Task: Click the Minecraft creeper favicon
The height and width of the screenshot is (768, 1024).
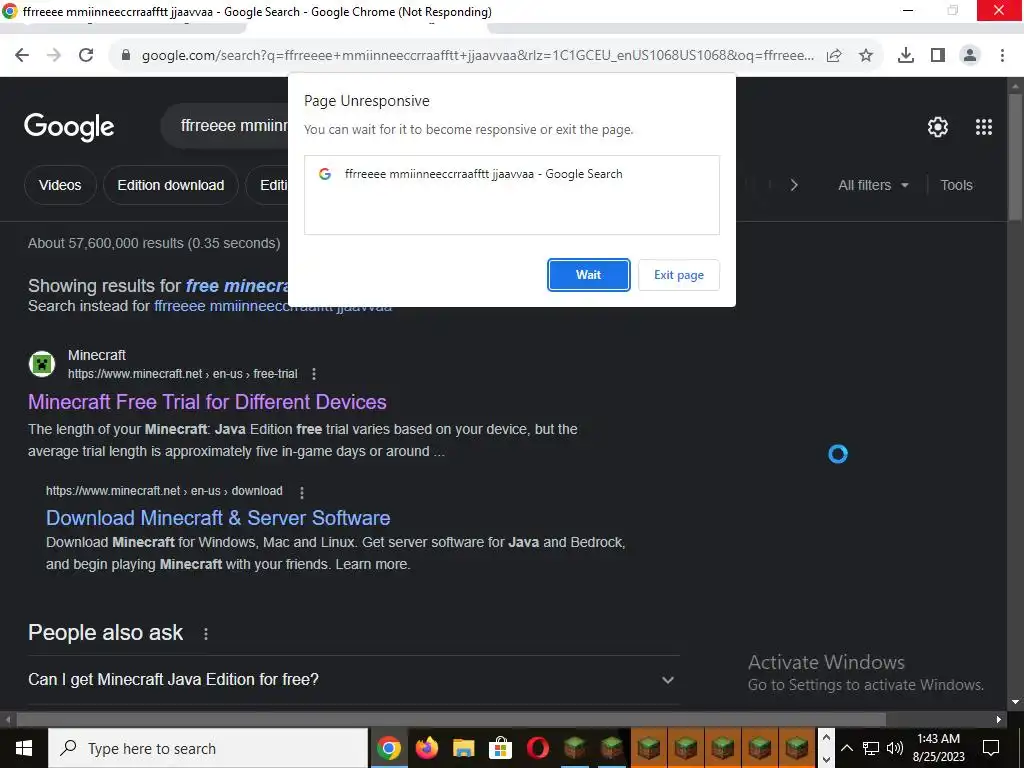Action: coord(42,364)
